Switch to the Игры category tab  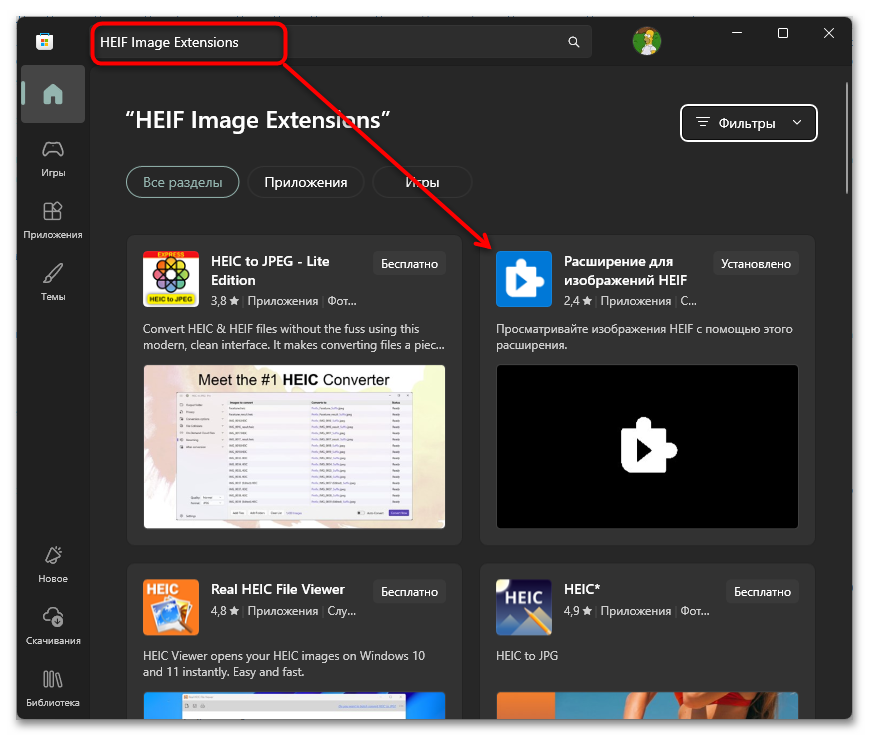coord(422,182)
